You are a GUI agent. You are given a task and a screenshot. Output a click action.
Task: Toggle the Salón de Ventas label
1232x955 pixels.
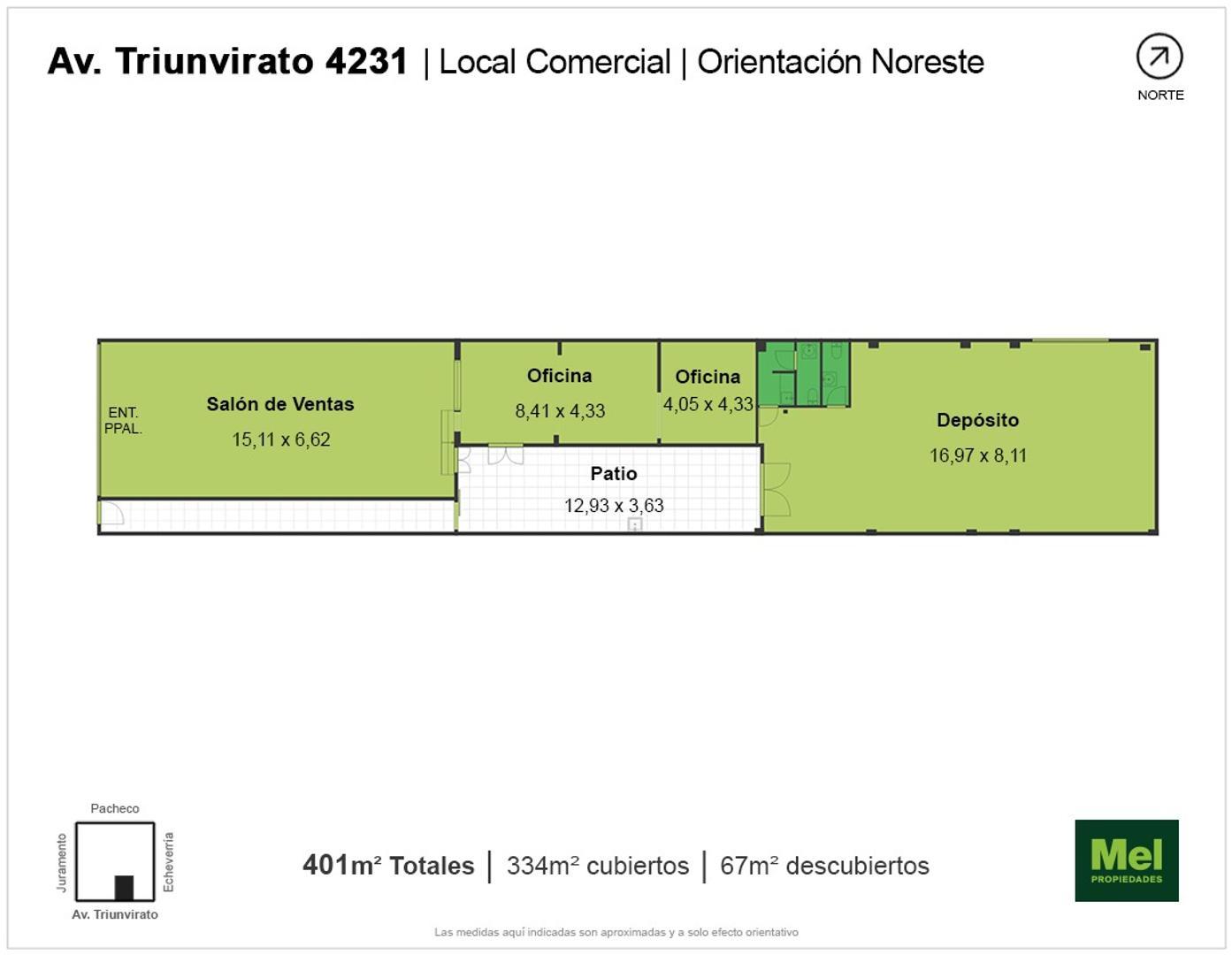tap(279, 404)
